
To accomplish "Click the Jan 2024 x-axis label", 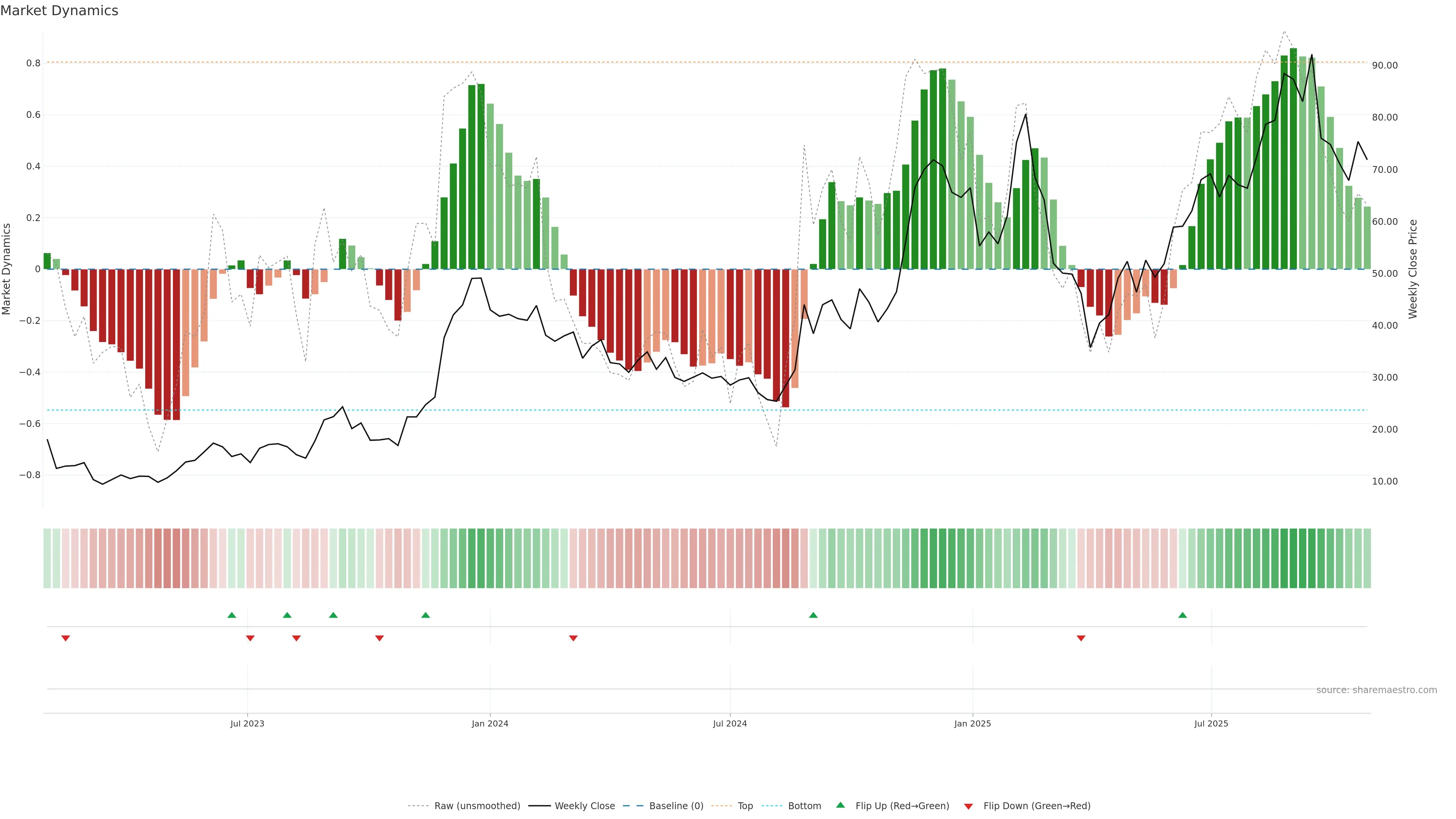I will [x=490, y=723].
